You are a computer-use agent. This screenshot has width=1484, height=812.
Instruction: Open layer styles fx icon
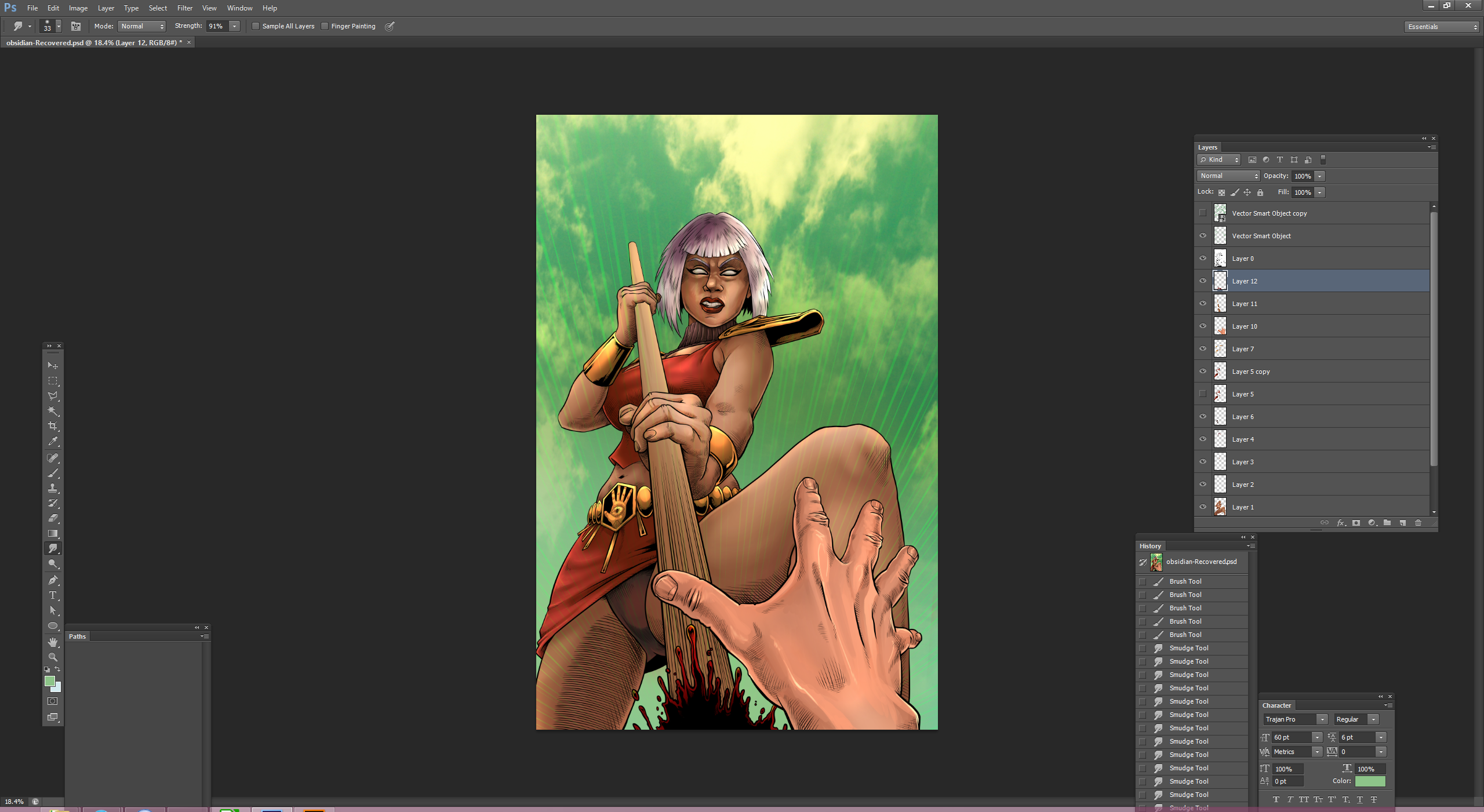tap(1341, 523)
